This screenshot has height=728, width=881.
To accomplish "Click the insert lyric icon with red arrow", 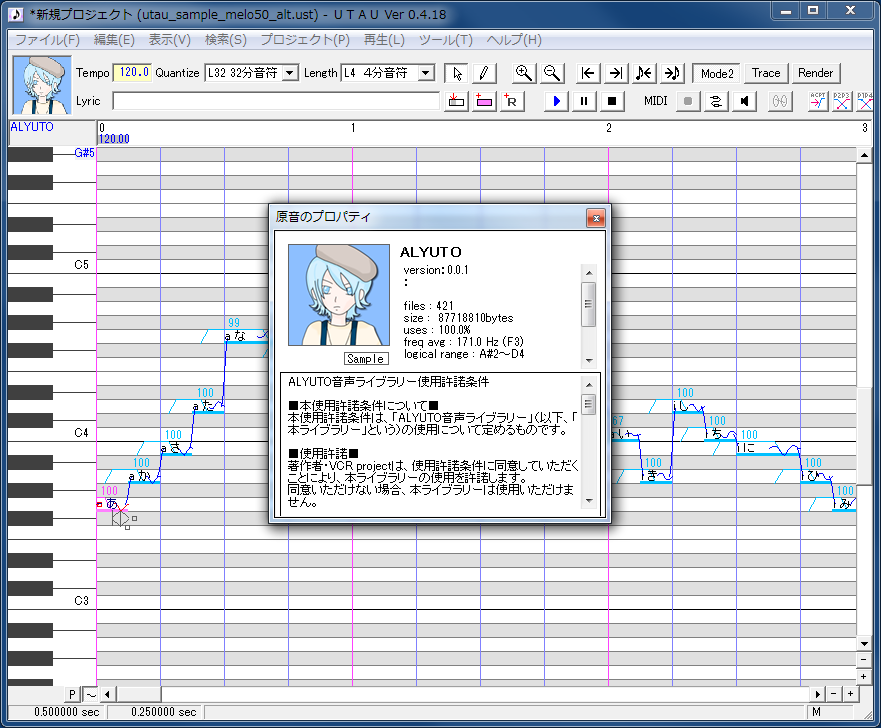I will (456, 101).
